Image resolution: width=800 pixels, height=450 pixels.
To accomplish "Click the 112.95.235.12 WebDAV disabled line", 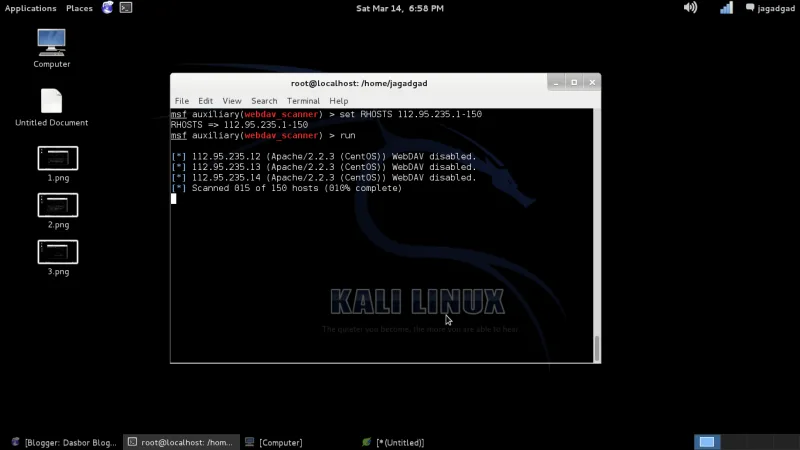I will point(323,157).
